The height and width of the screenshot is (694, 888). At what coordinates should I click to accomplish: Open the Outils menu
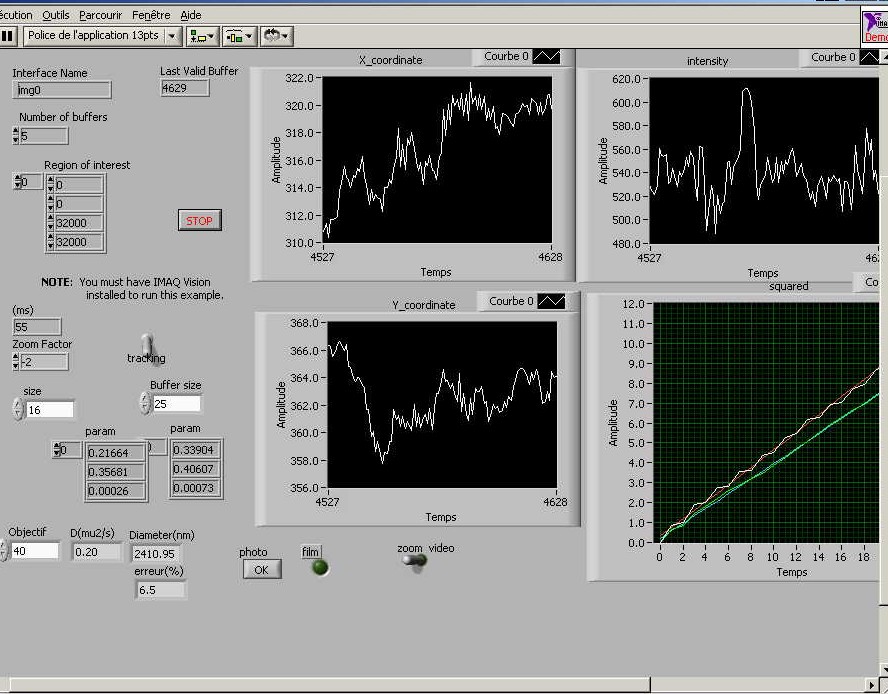(x=56, y=15)
